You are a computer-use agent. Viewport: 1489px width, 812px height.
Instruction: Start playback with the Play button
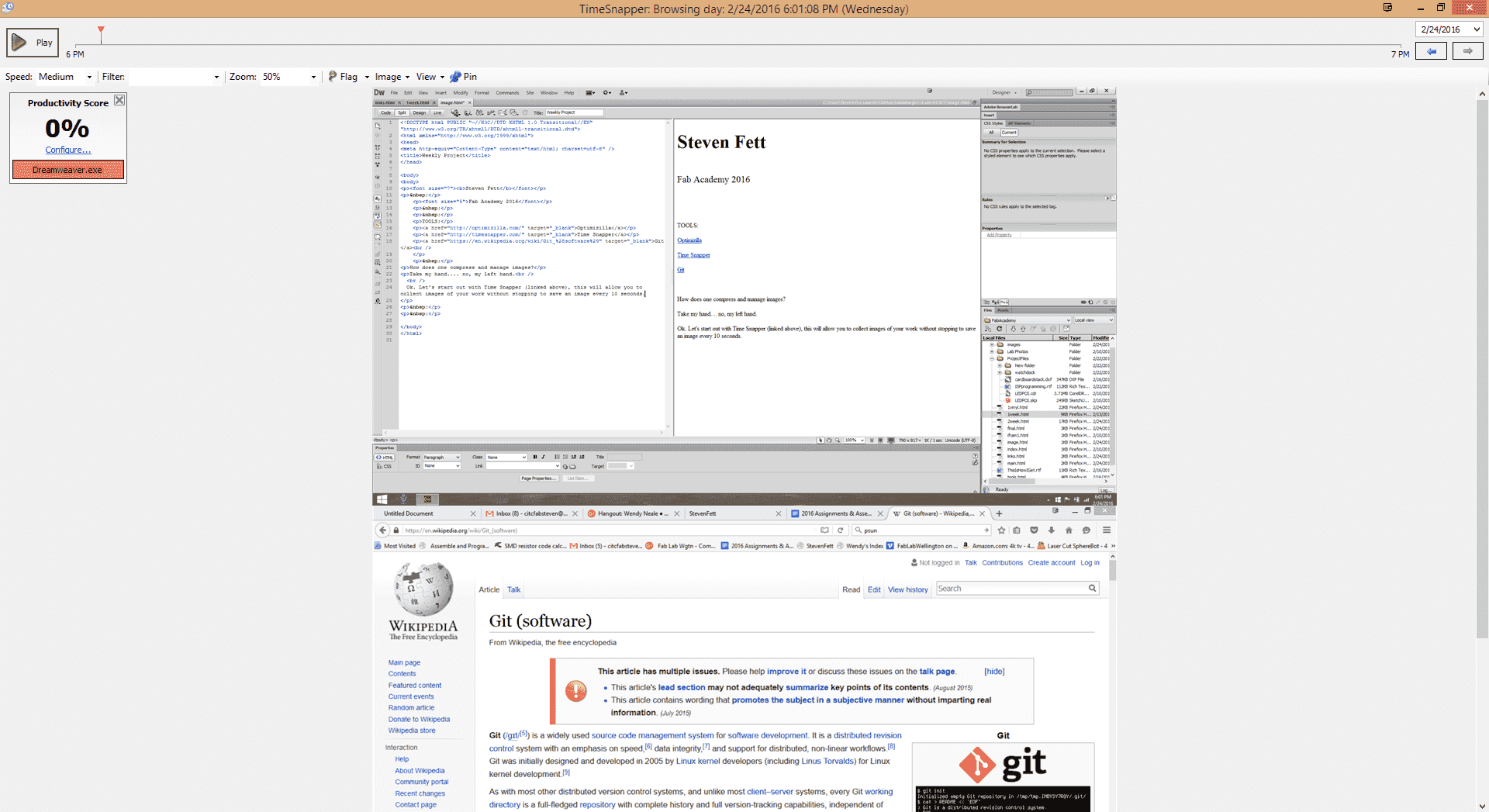pos(33,43)
